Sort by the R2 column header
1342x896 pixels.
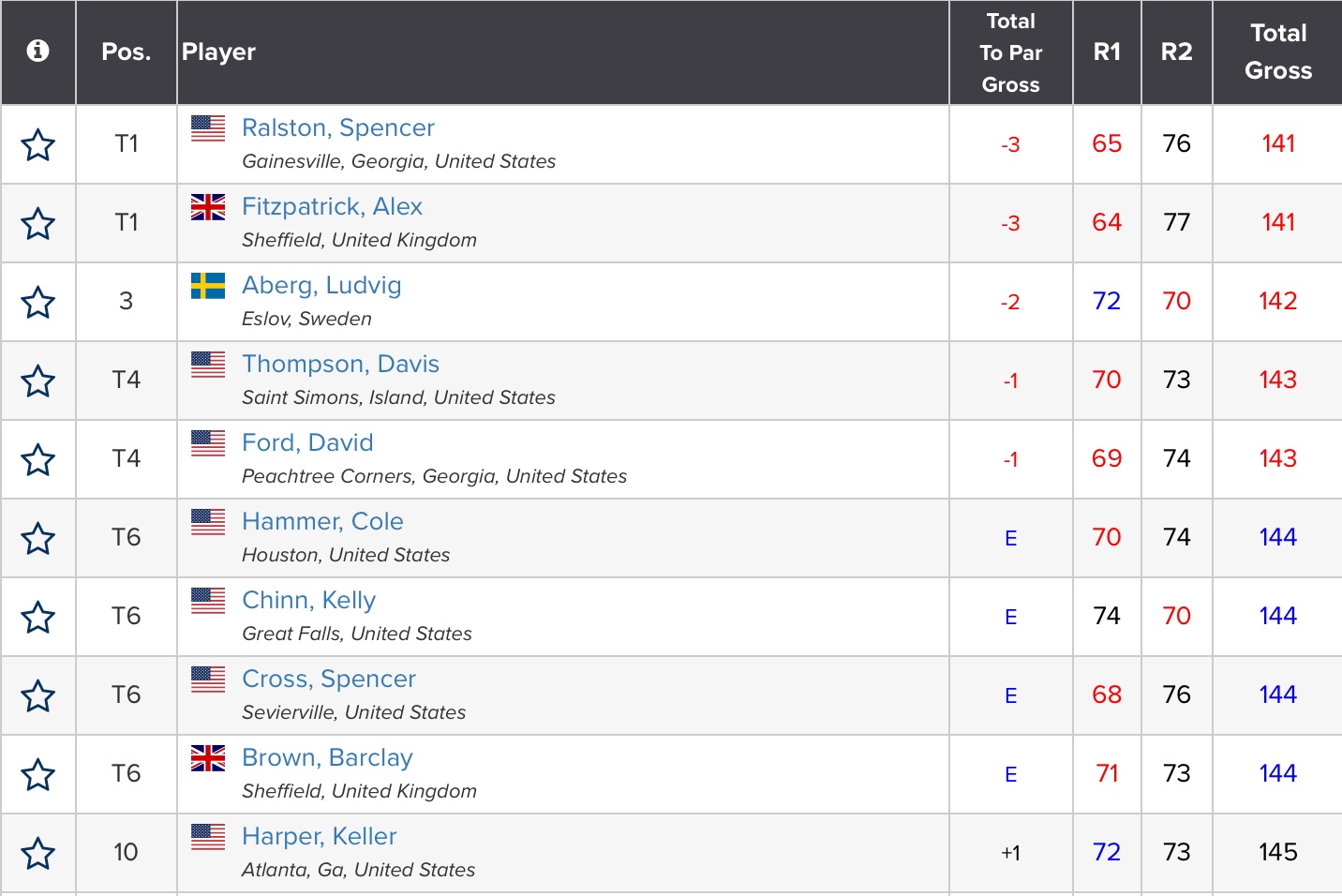1176,52
